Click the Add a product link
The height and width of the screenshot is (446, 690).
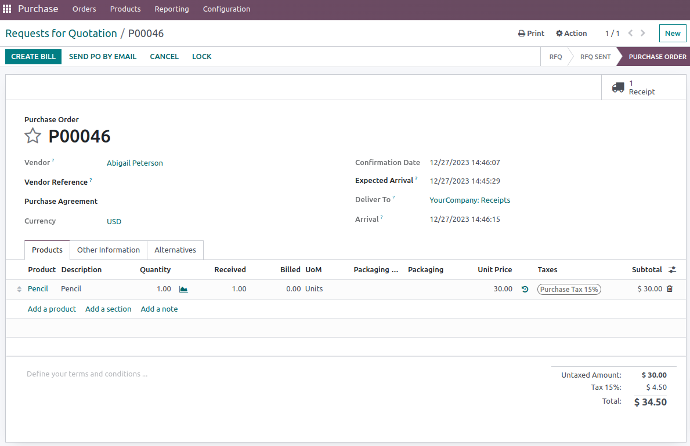52,309
